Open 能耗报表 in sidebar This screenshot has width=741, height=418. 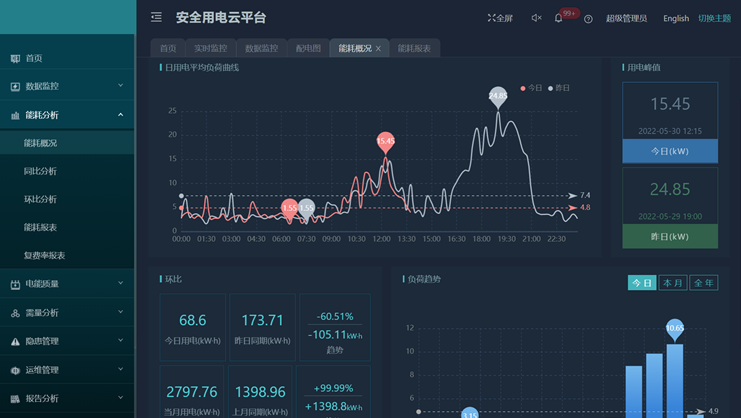coord(67,227)
